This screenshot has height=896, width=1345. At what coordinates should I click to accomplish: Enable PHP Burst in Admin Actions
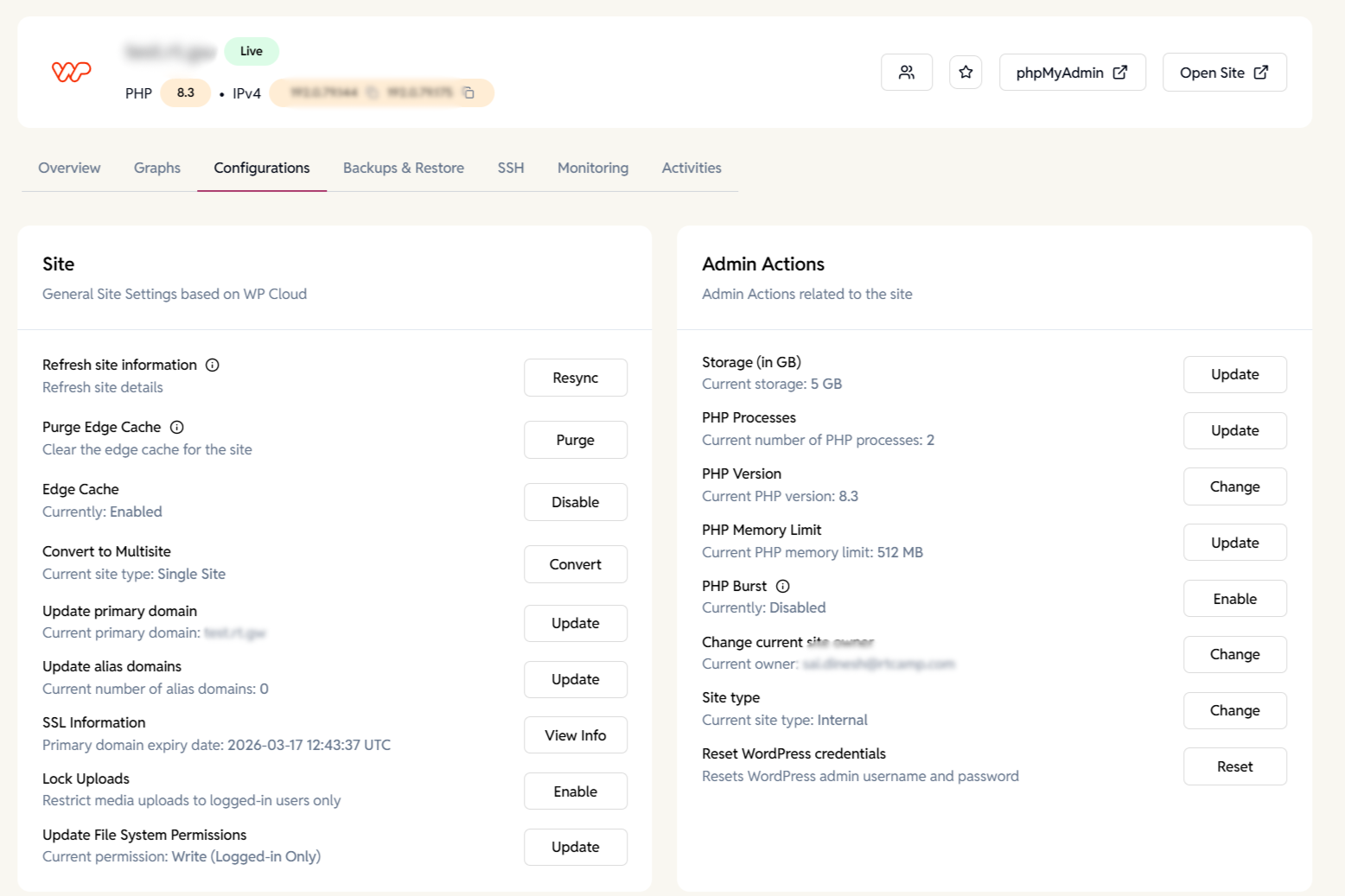pyautogui.click(x=1234, y=598)
